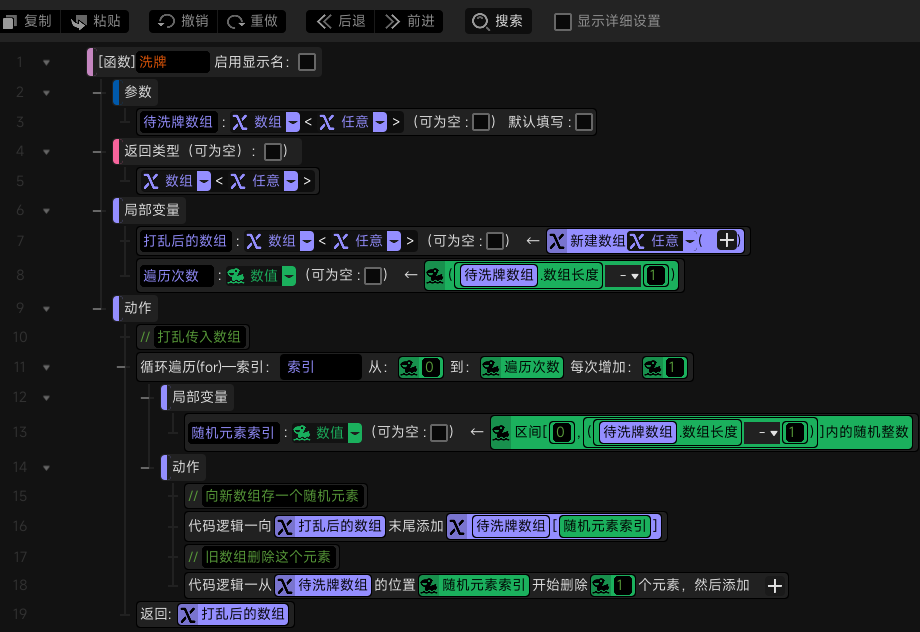This screenshot has height=632, width=920.
Task: Collapse the for loop arrow on line 11
Action: click(x=46, y=367)
